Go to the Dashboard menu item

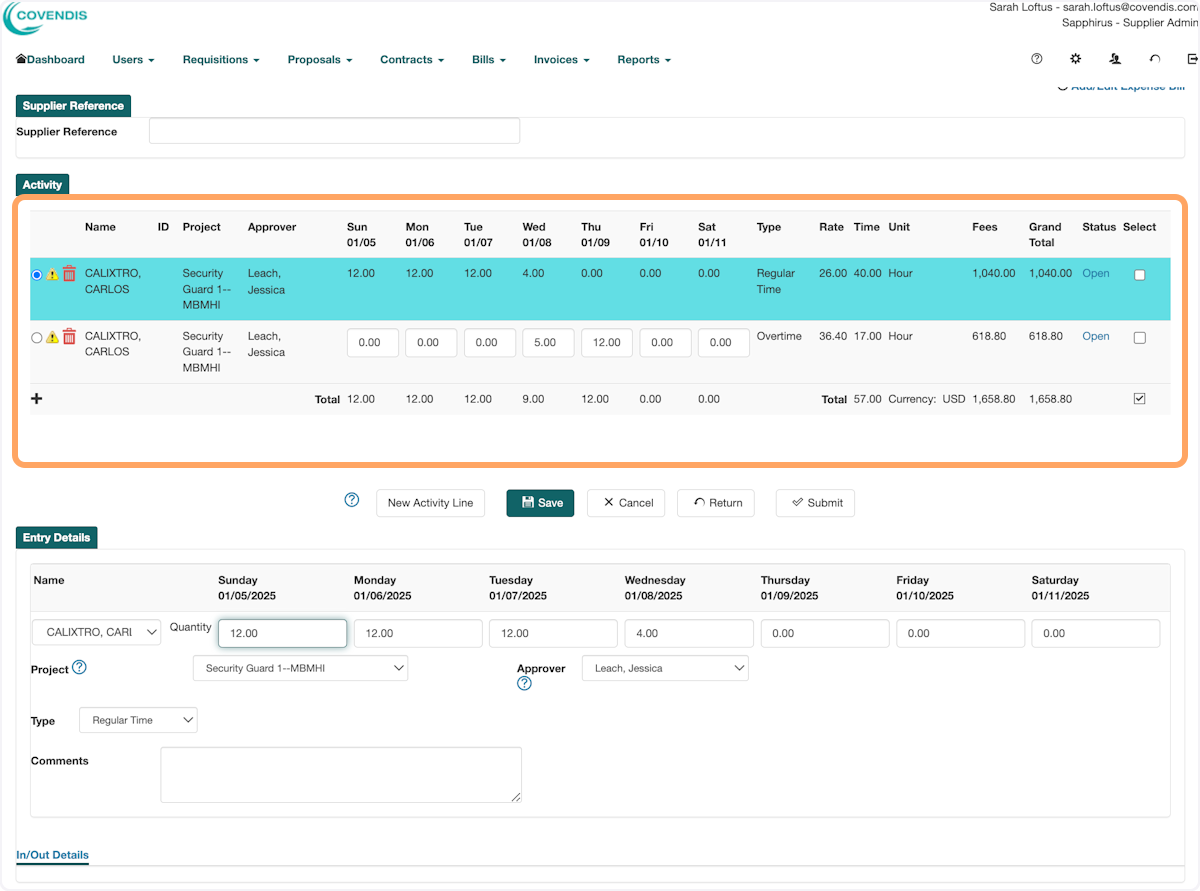tap(50, 59)
